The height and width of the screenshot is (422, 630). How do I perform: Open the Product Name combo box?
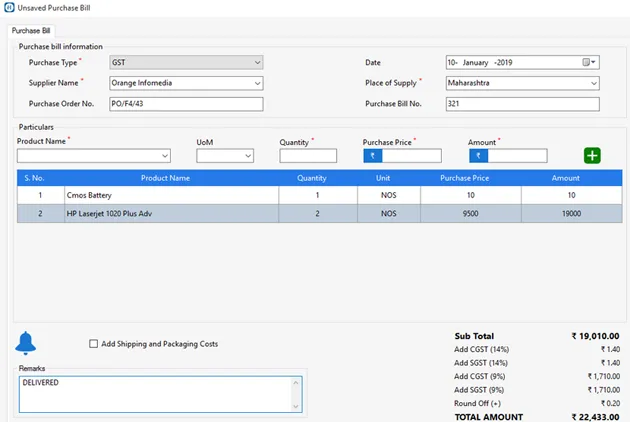(165, 156)
